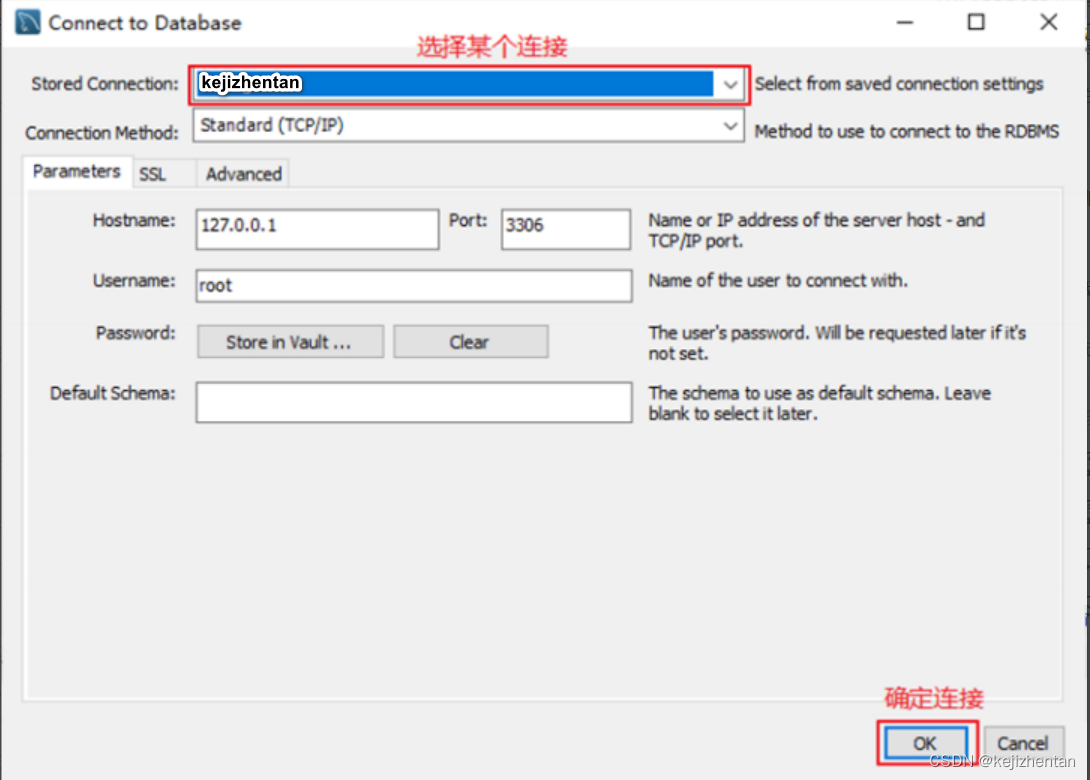The width and height of the screenshot is (1090, 780).
Task: Minimize the Connect to Database window
Action: tap(904, 22)
